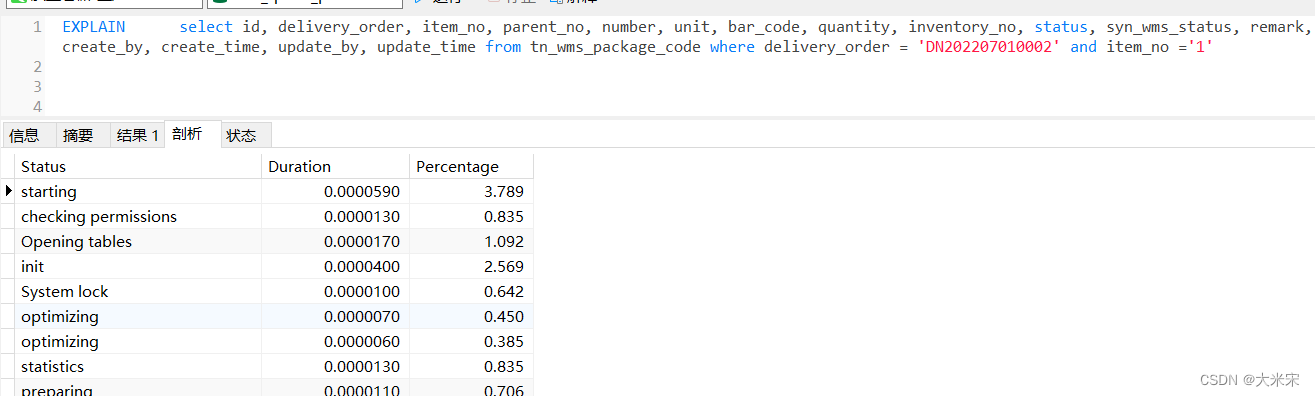This screenshot has height=396, width=1315.
Task: Click the string 'DN202207010002' in the query
Action: 989,47
